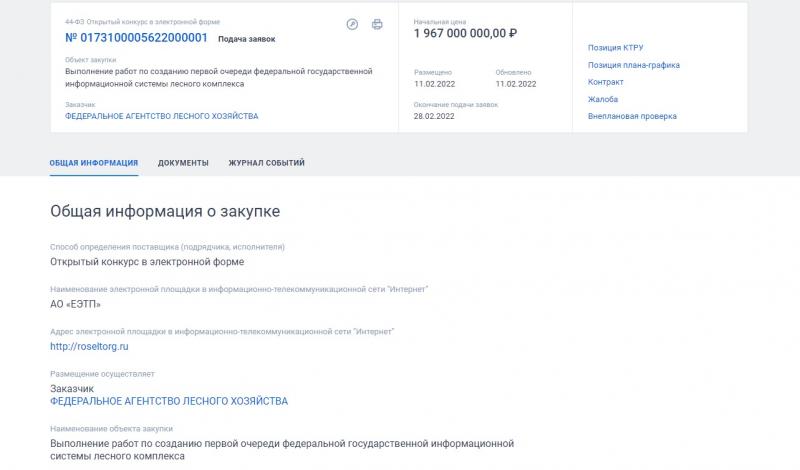Switch to the Документы tab
The width and height of the screenshot is (800, 470).
[183, 163]
